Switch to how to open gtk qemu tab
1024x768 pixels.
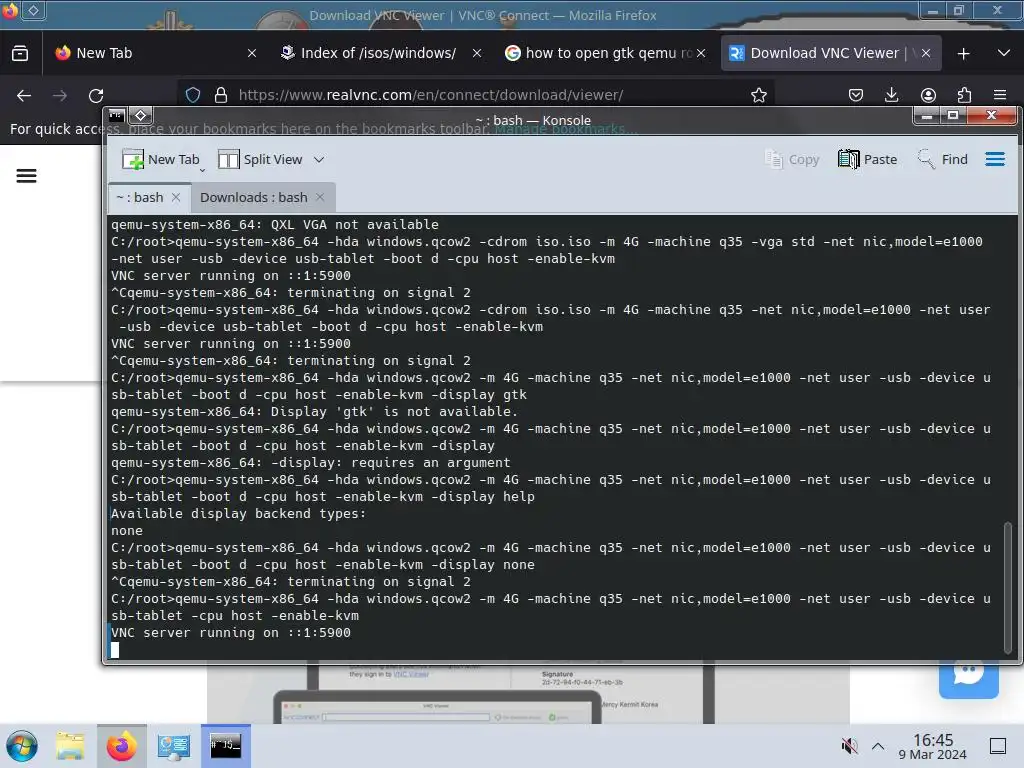tap(606, 54)
